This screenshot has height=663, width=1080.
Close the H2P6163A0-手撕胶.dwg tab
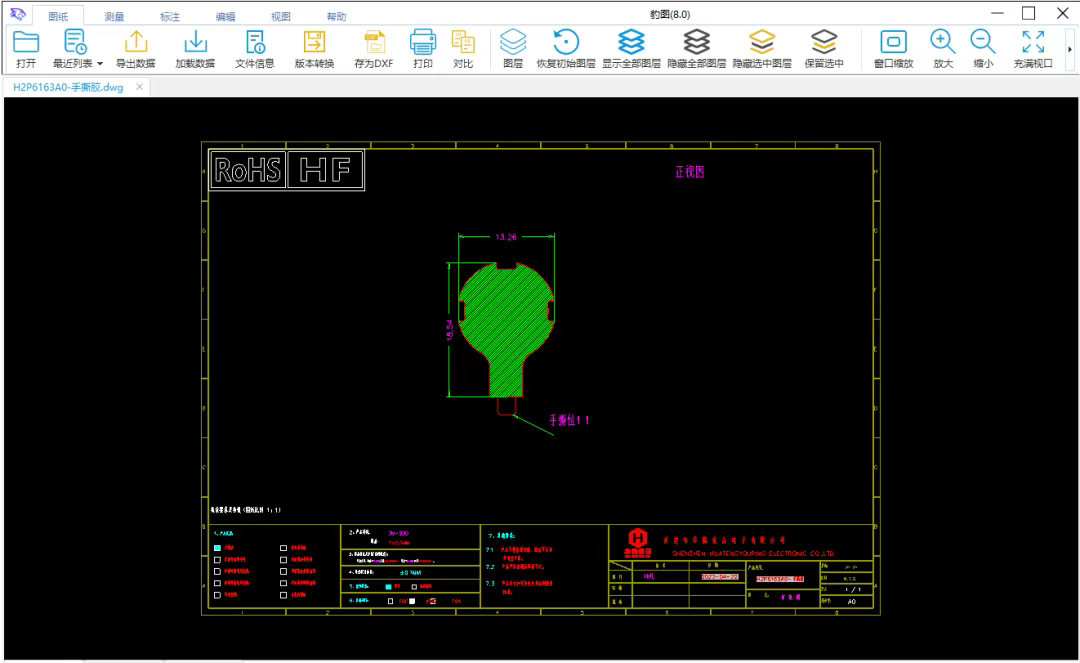tap(140, 87)
